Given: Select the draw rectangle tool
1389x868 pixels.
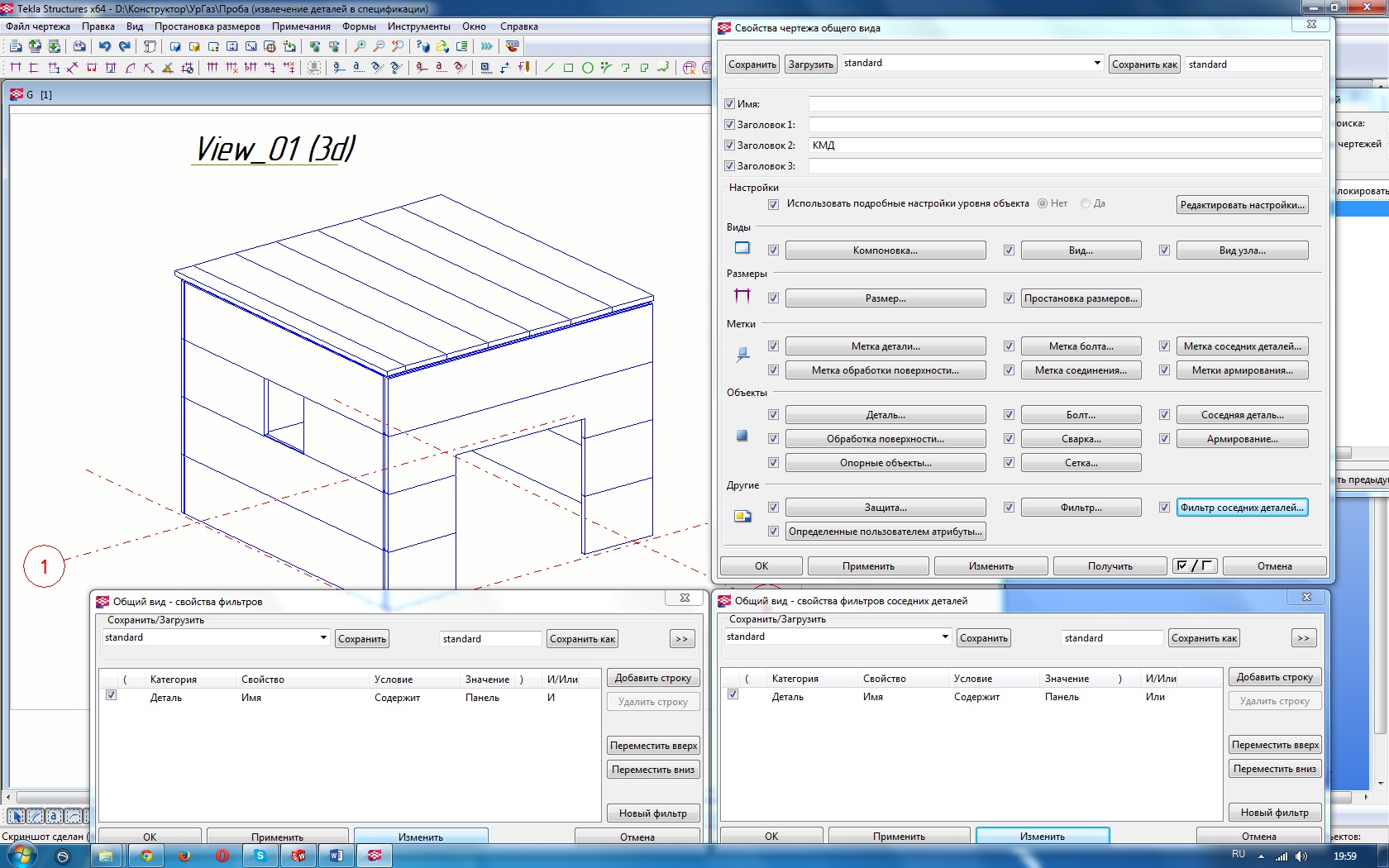Looking at the screenshot, I should click(x=569, y=68).
